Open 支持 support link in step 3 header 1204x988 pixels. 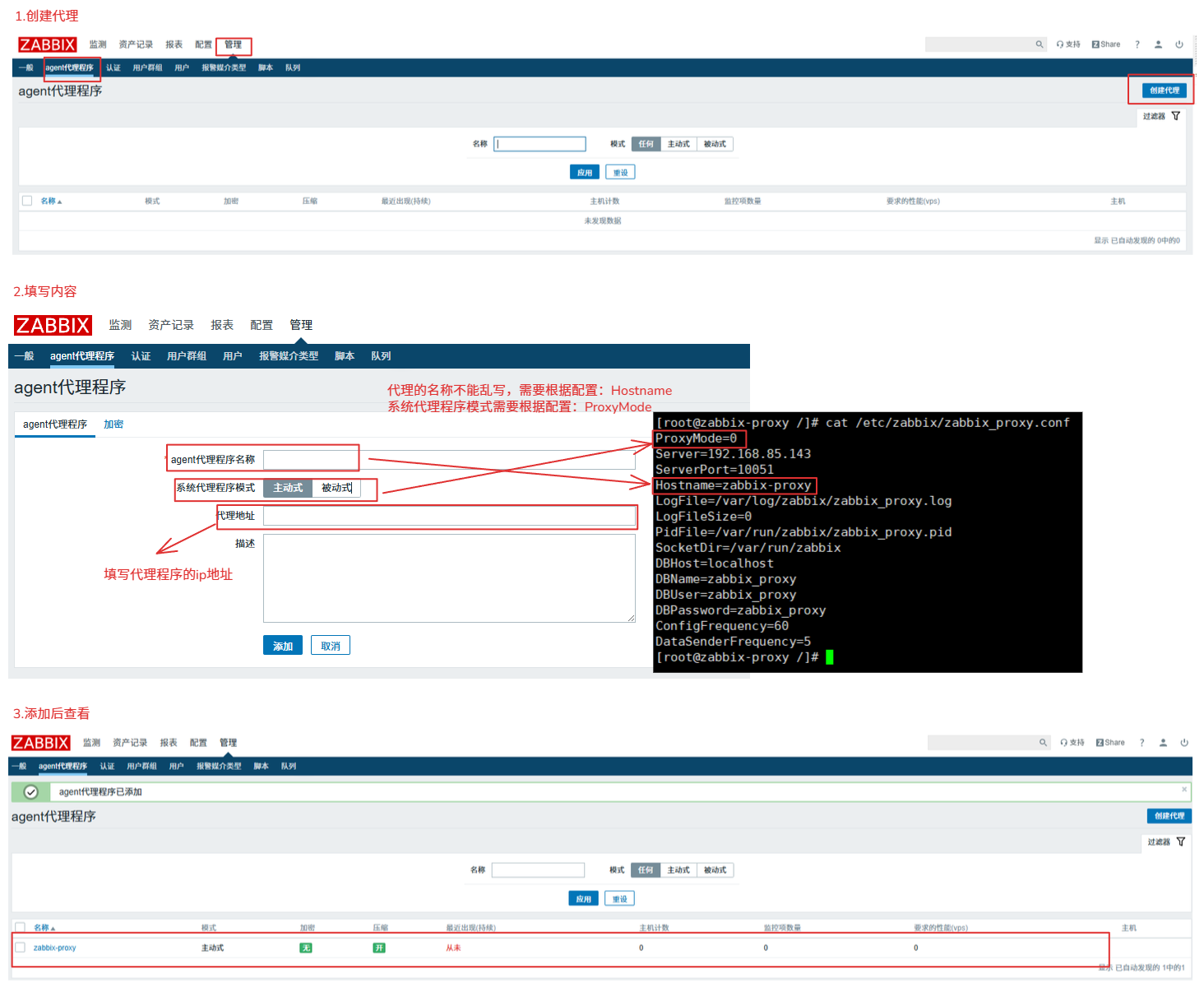pyautogui.click(x=1072, y=742)
